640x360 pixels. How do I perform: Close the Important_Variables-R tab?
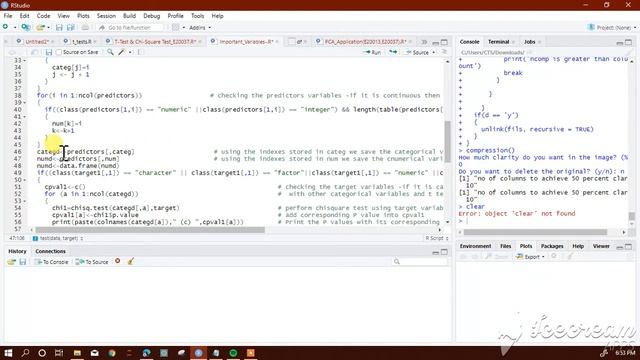(x=277, y=42)
